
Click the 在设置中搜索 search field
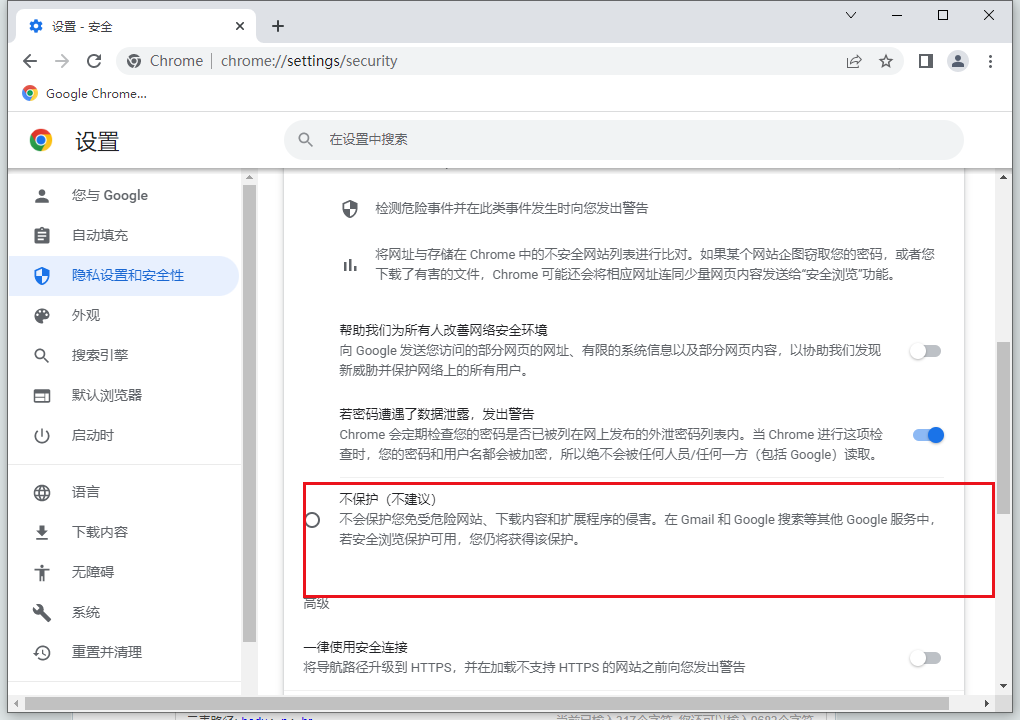pos(623,139)
